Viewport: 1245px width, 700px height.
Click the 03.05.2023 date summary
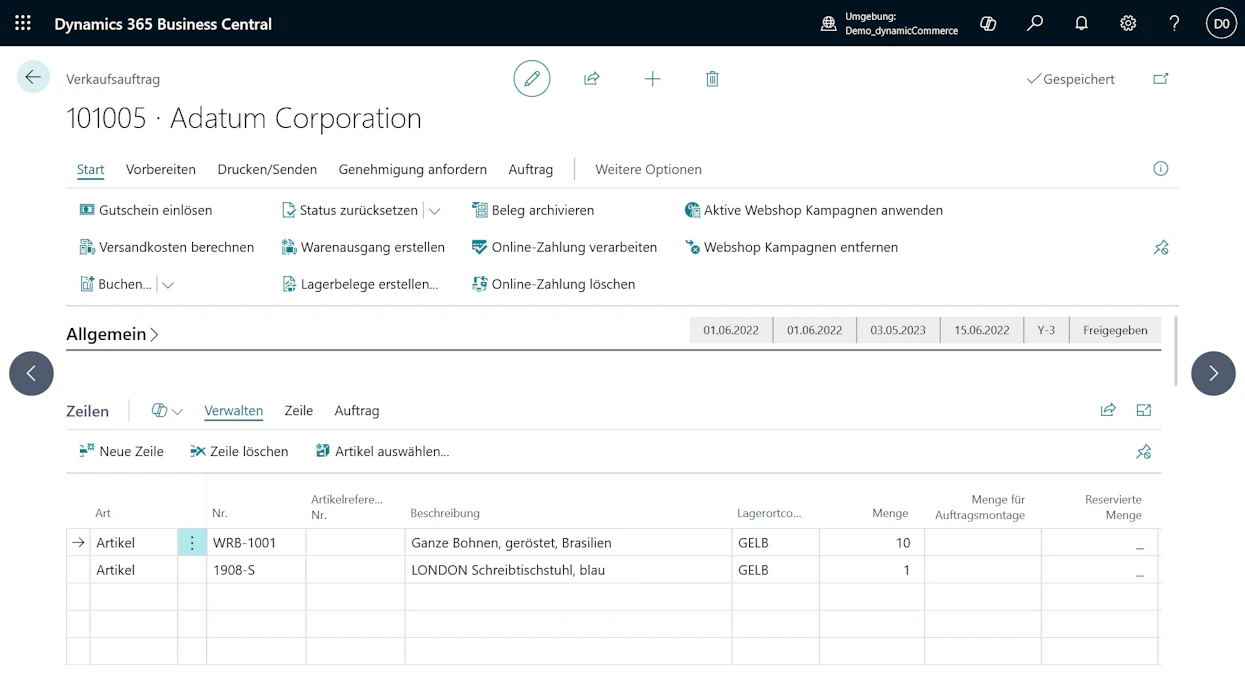[898, 330]
